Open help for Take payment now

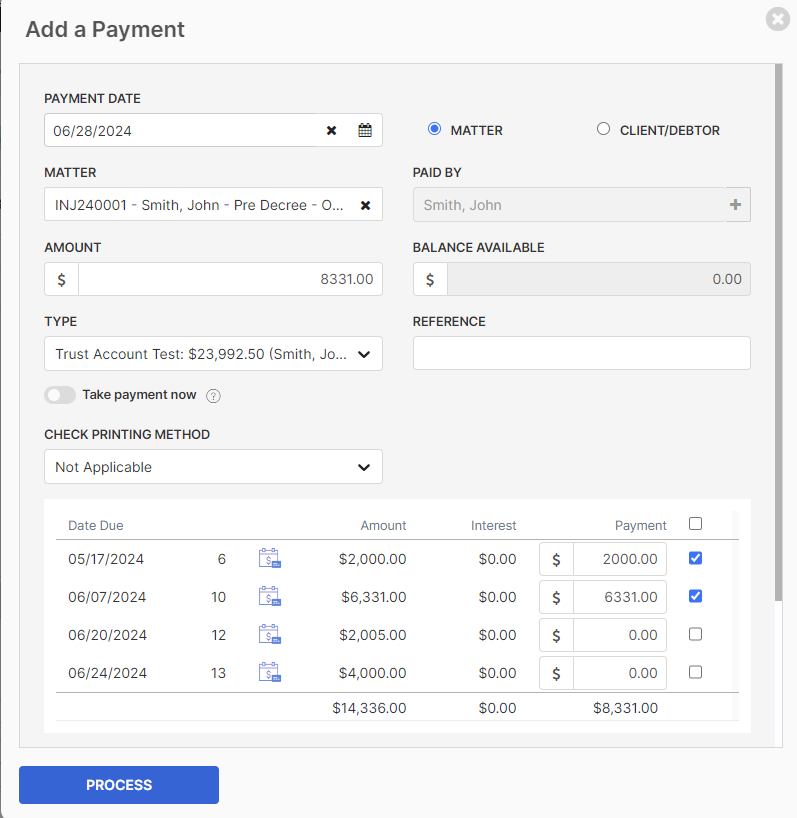[213, 396]
